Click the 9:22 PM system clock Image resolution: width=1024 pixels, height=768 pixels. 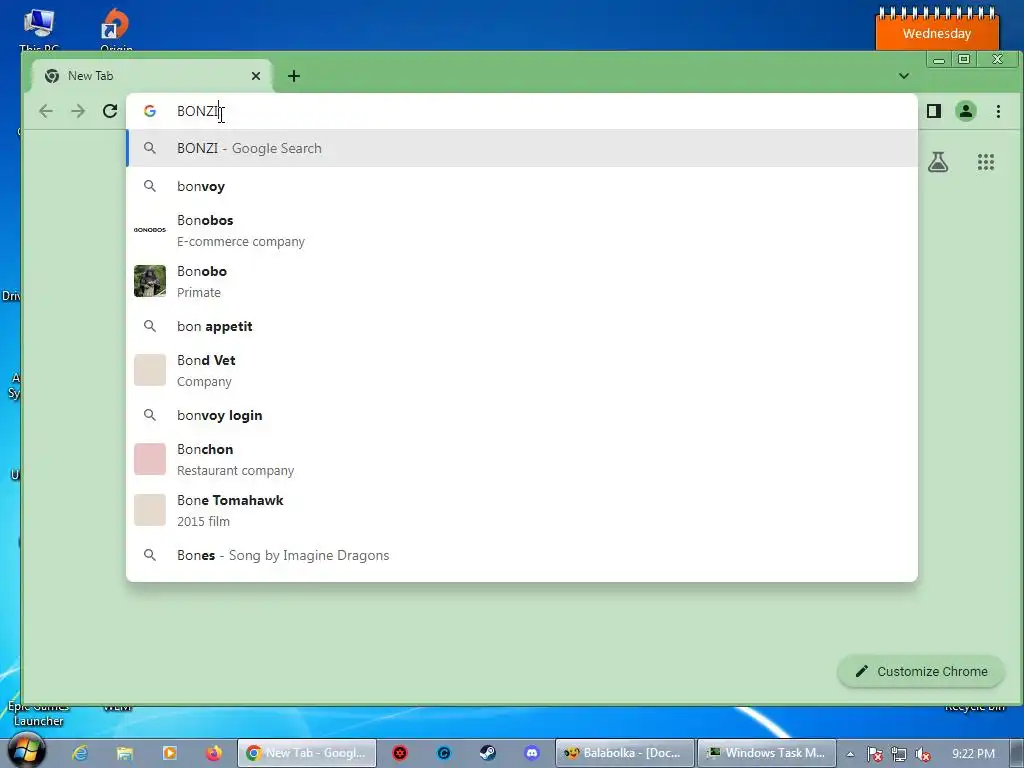[973, 754]
